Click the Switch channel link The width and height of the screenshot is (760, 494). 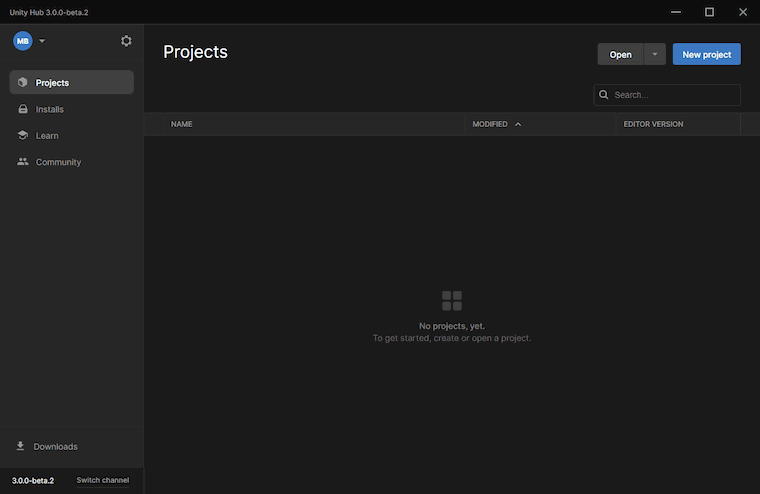click(102, 480)
